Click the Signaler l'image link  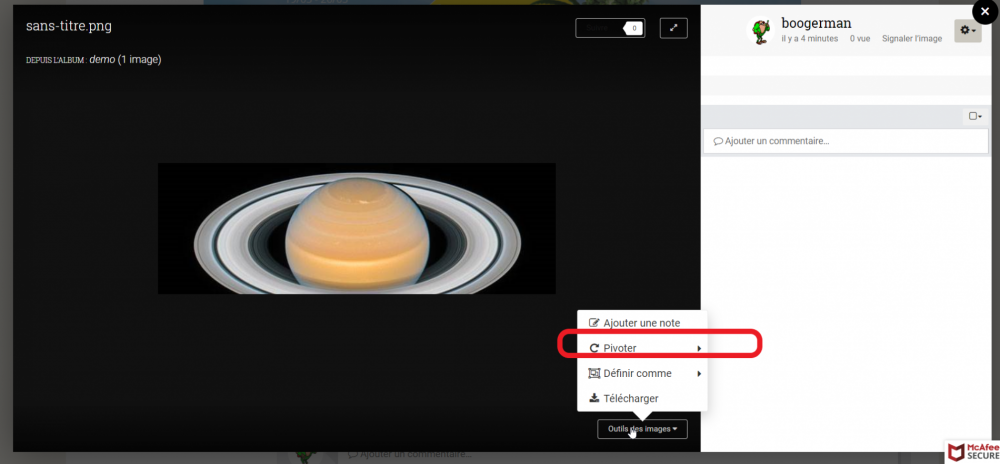(911, 39)
